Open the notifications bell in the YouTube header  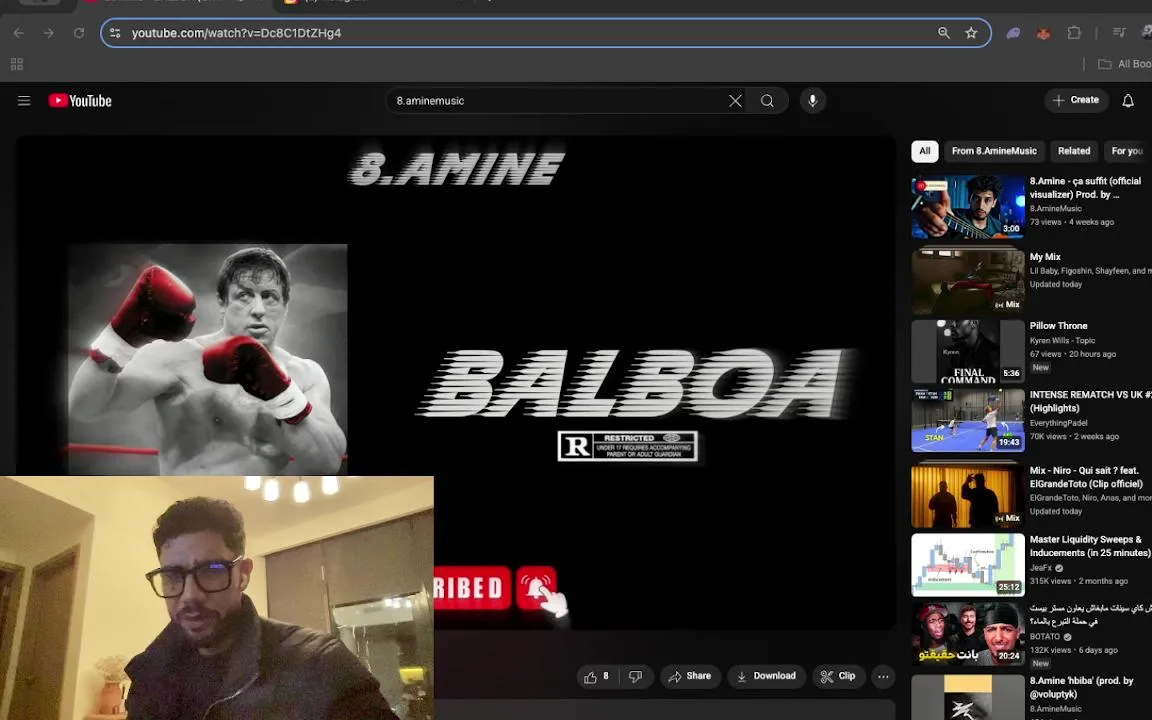pos(1128,101)
